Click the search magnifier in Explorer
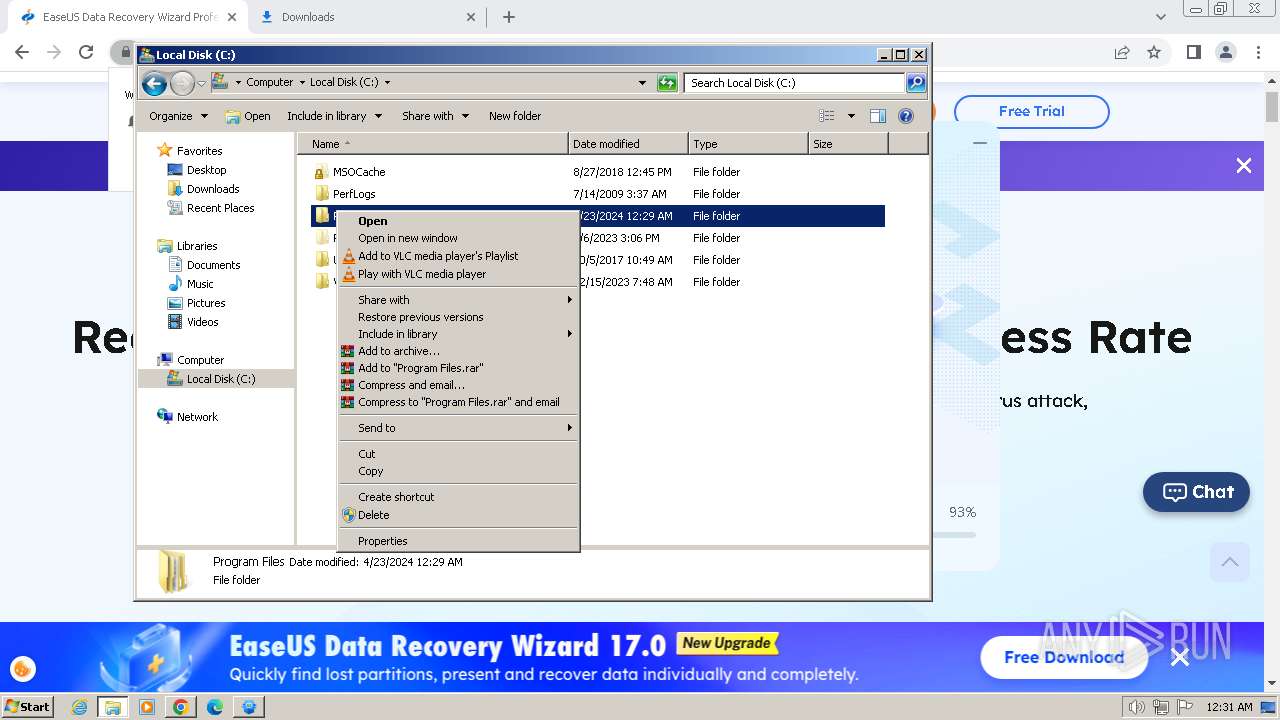Screen dimensions: 1280x720 pos(915,83)
